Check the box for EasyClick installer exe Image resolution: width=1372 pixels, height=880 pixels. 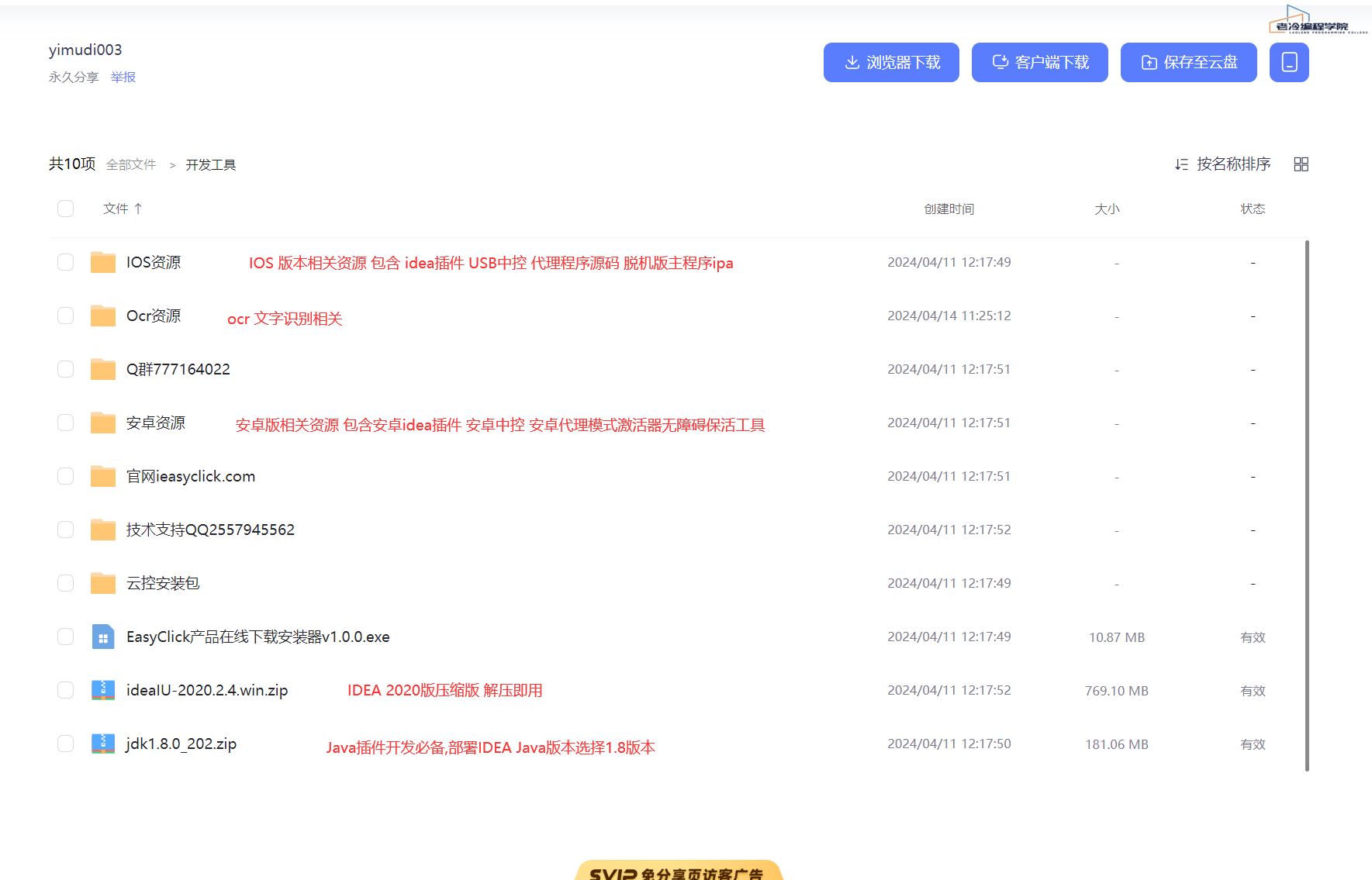click(66, 637)
